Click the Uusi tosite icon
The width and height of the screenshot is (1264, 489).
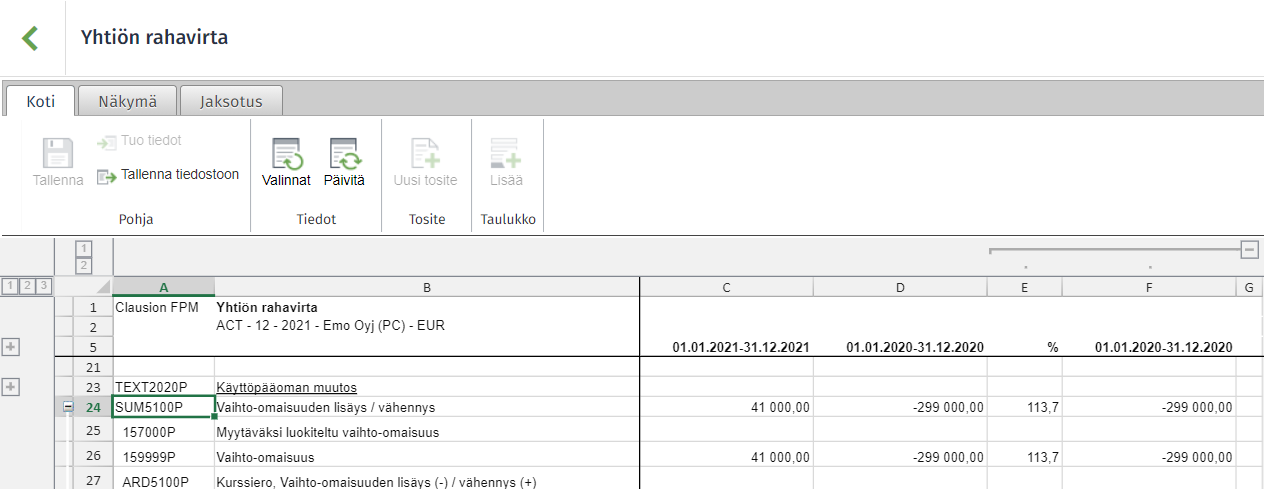(x=425, y=154)
